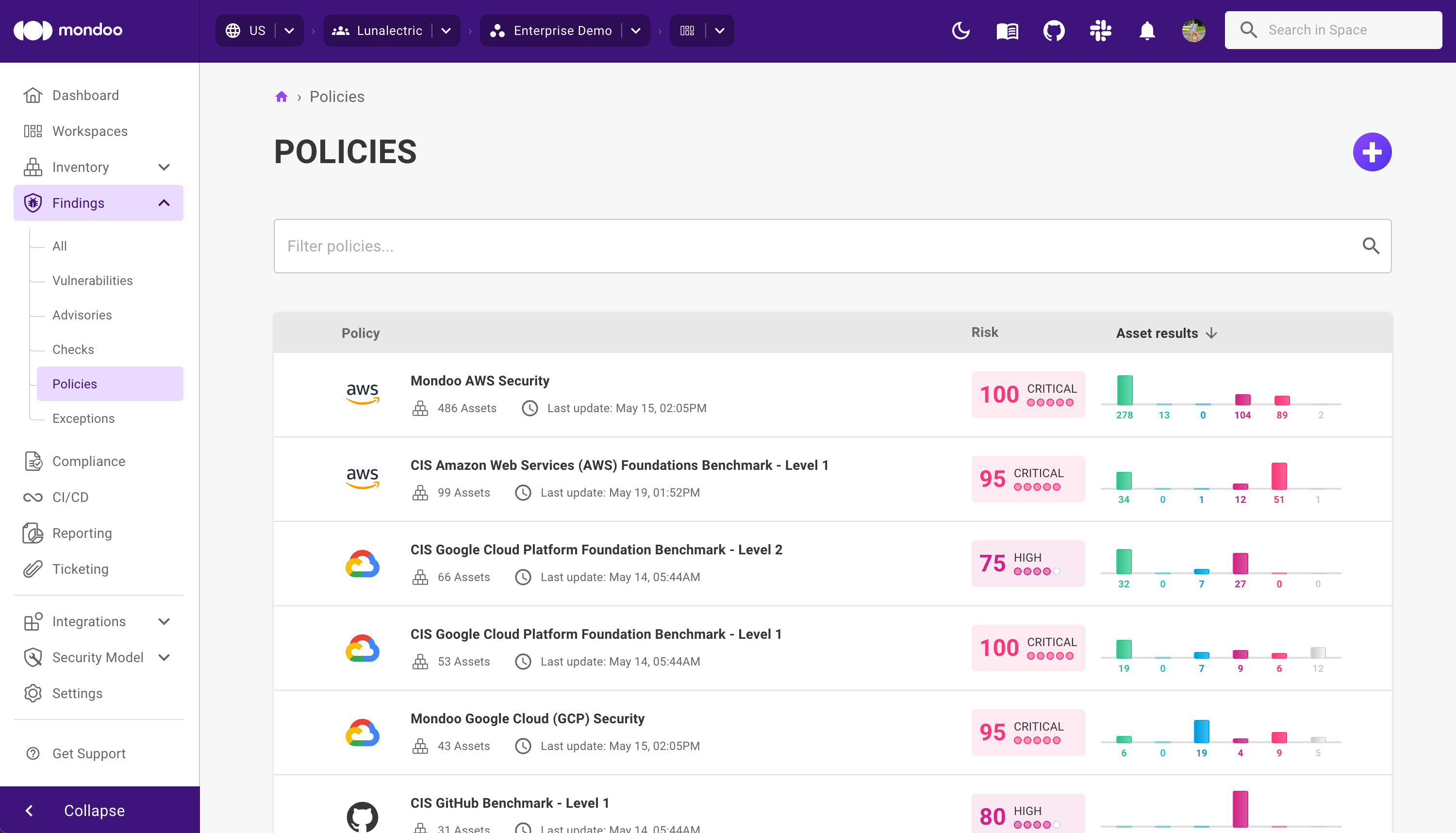The image size is (1456, 833).
Task: Toggle dark mode moon icon
Action: [961, 30]
